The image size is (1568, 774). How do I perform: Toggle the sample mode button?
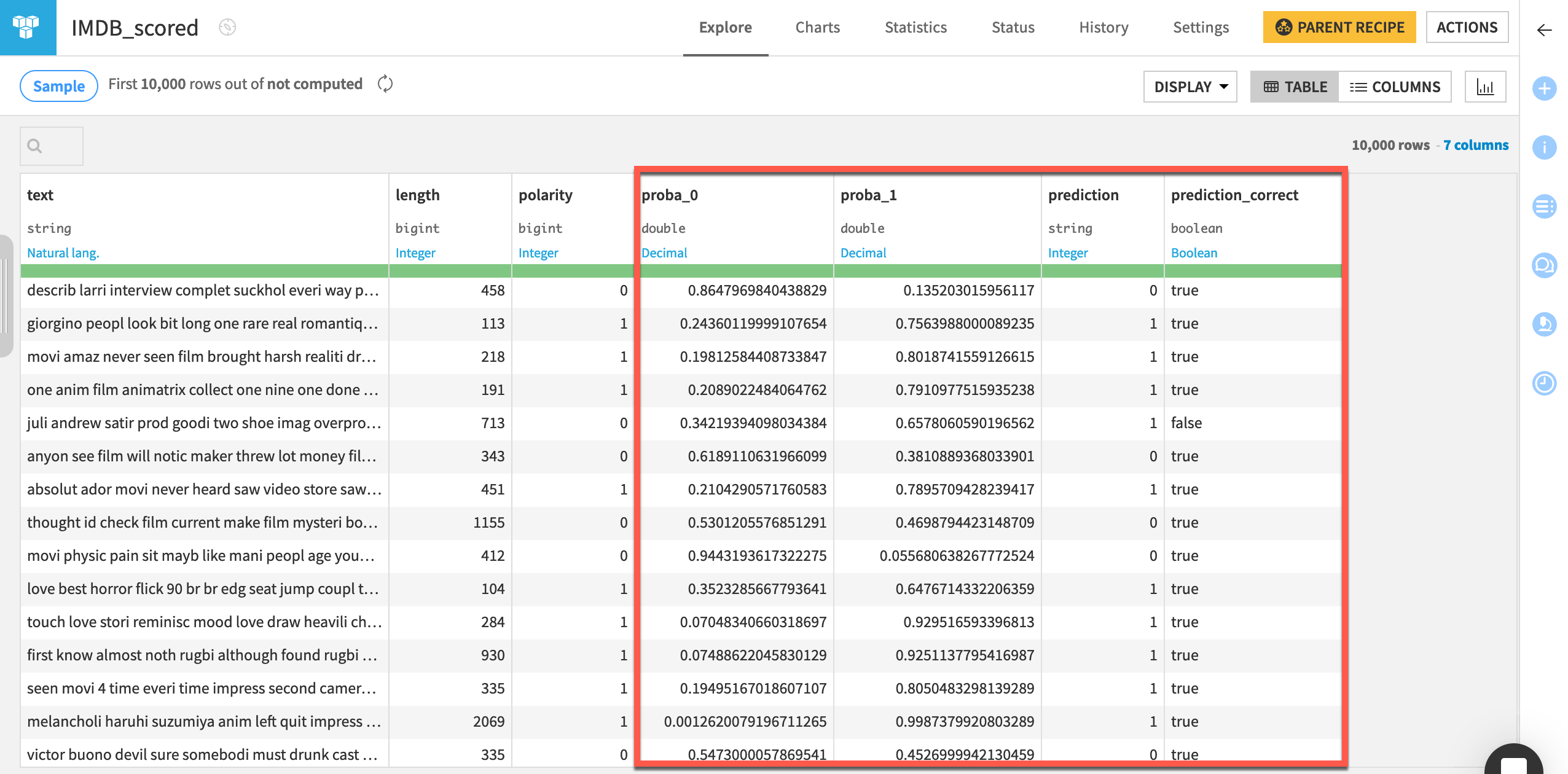(x=54, y=86)
